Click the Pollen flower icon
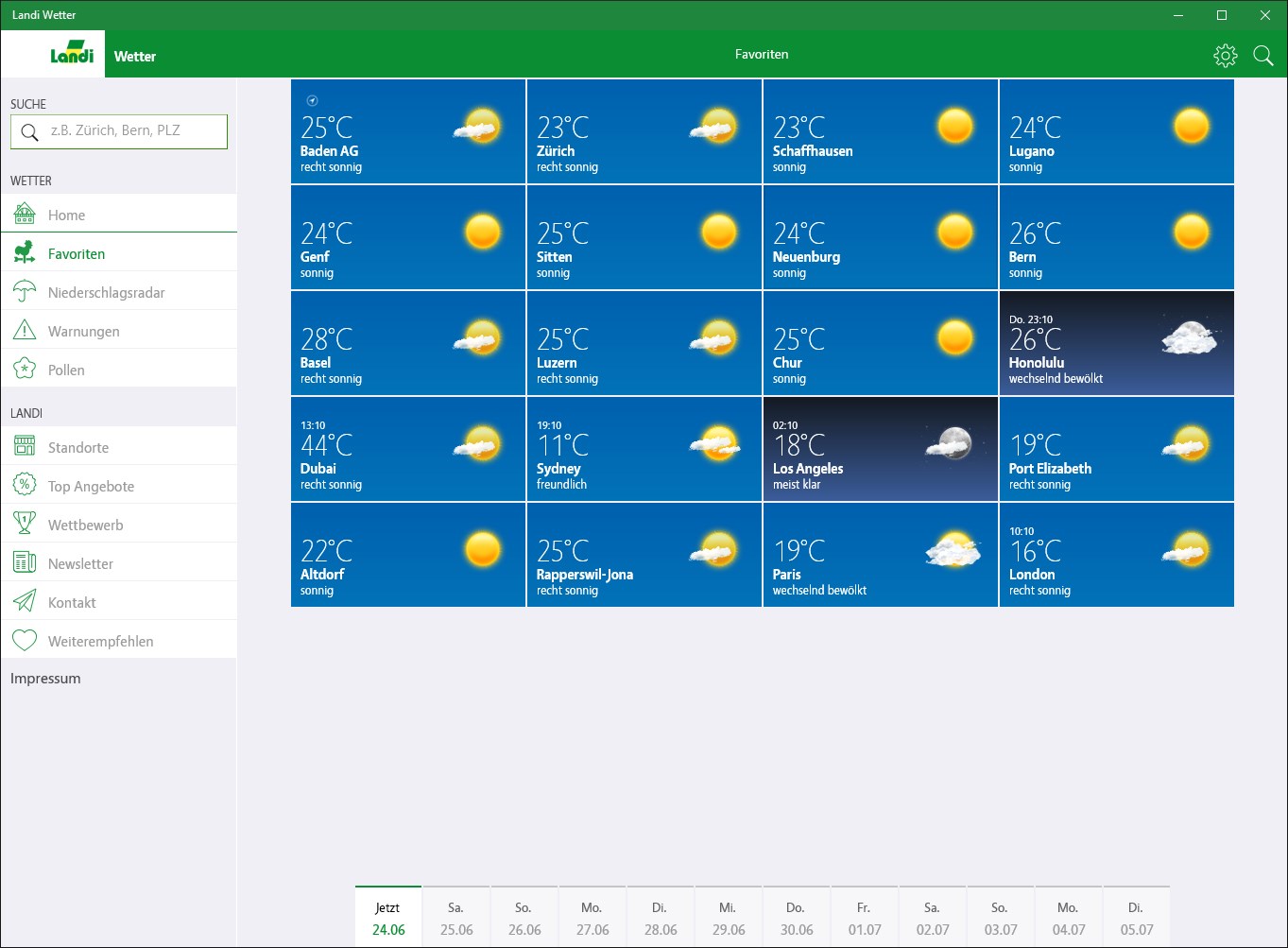The height and width of the screenshot is (948, 1288). (25, 370)
